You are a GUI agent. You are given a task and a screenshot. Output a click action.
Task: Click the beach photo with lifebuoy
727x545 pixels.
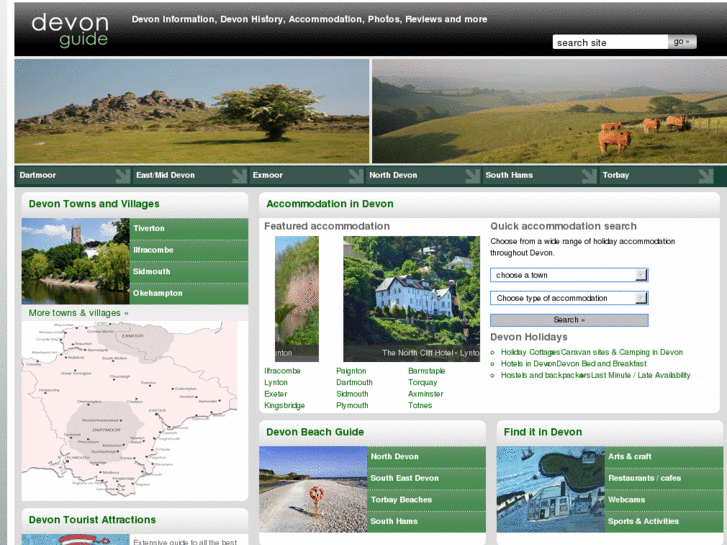313,489
